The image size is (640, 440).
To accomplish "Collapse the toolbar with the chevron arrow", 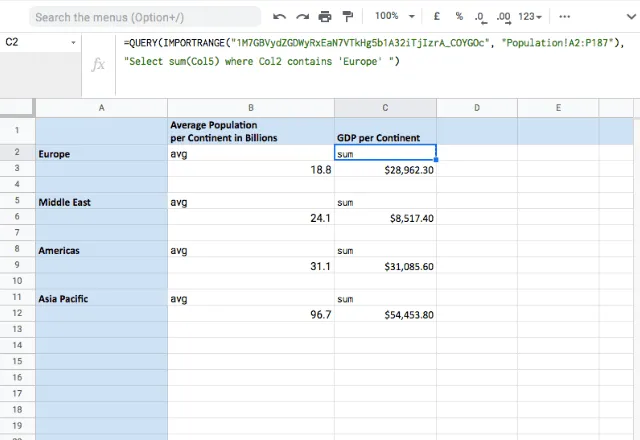I will (631, 17).
